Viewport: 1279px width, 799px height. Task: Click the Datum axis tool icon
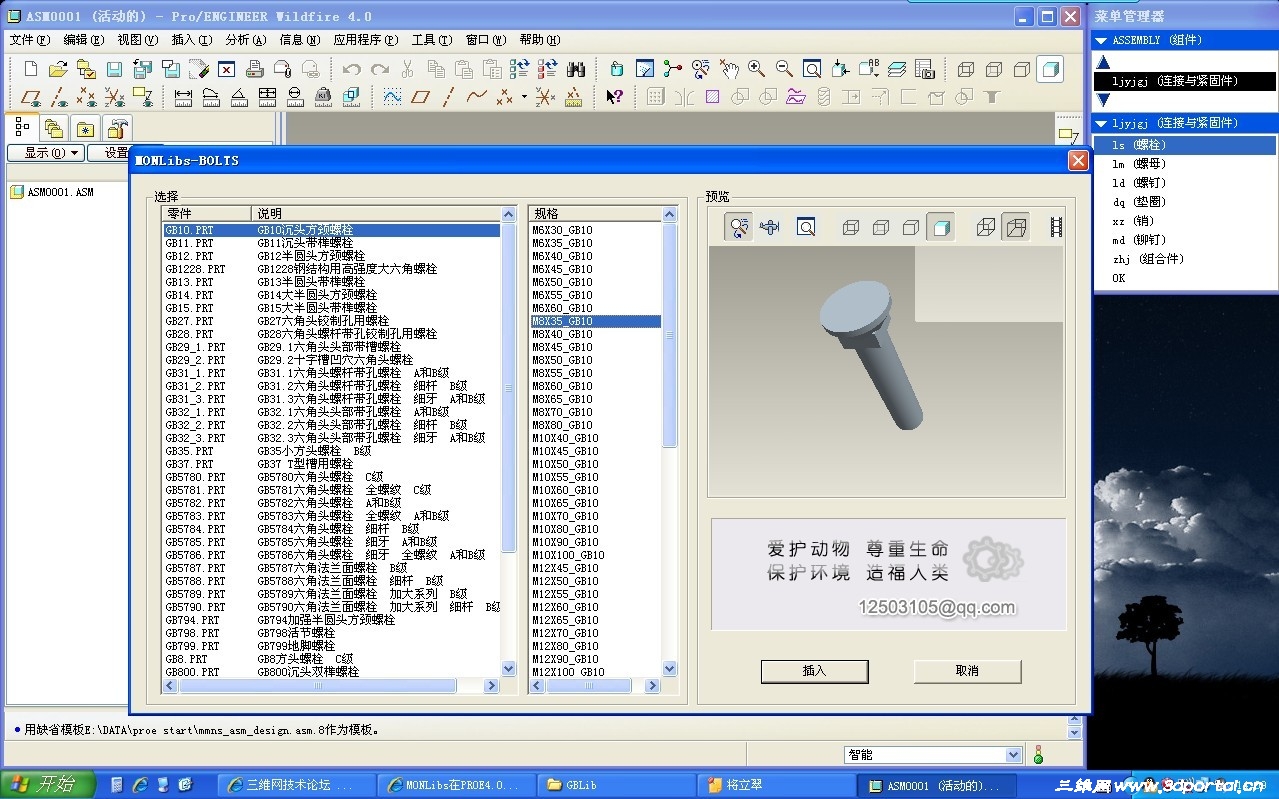[x=448, y=97]
